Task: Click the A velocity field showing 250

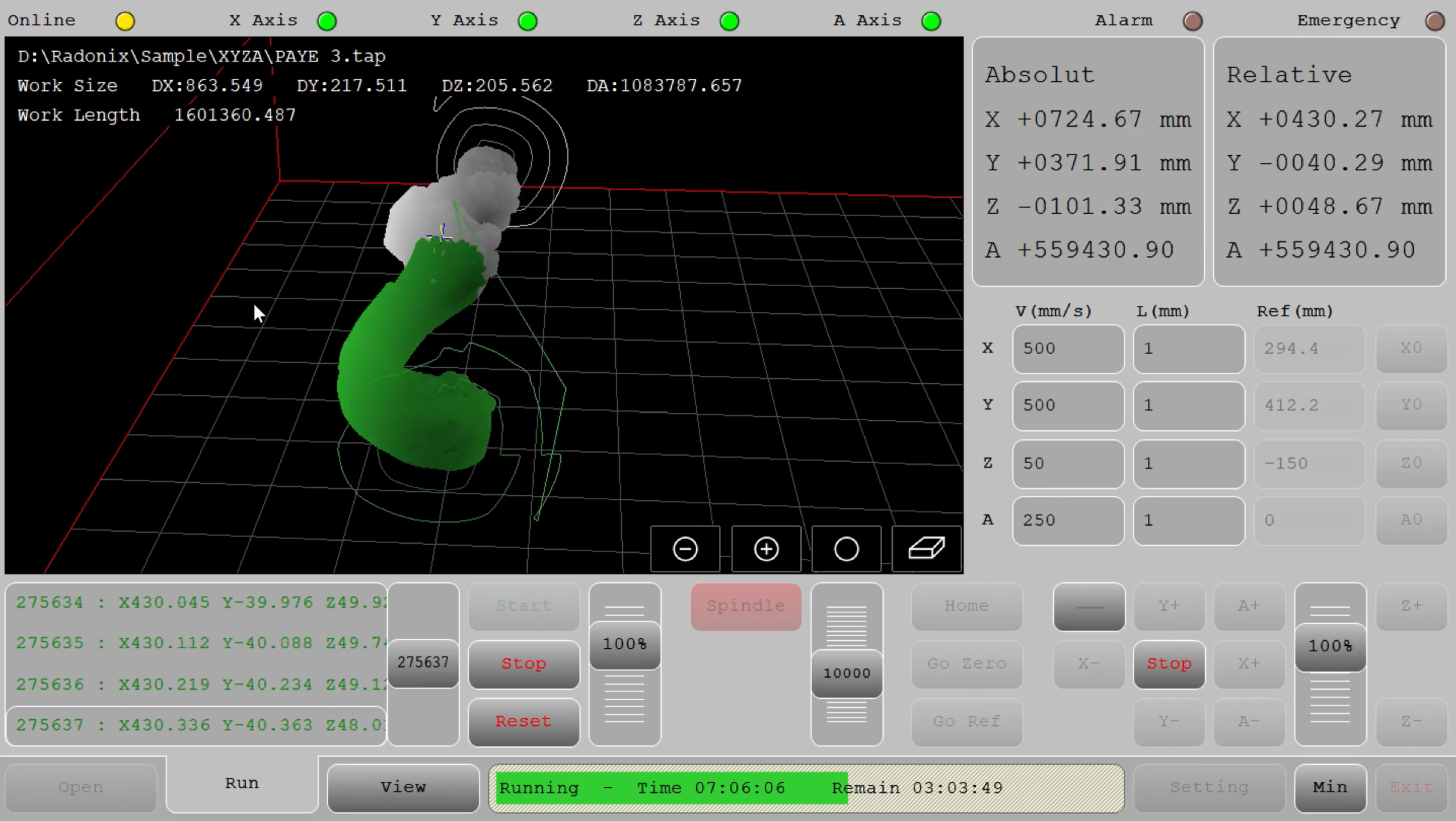Action: [x=1068, y=520]
